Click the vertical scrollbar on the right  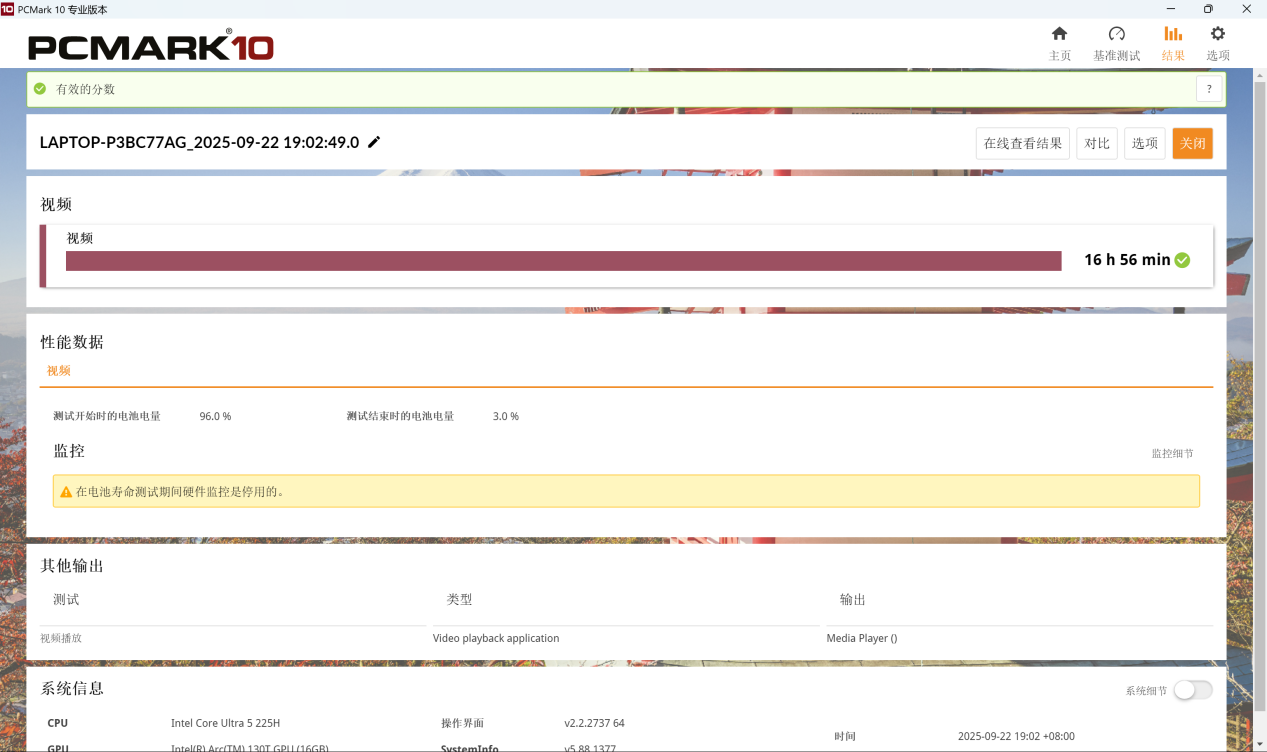(1259, 300)
